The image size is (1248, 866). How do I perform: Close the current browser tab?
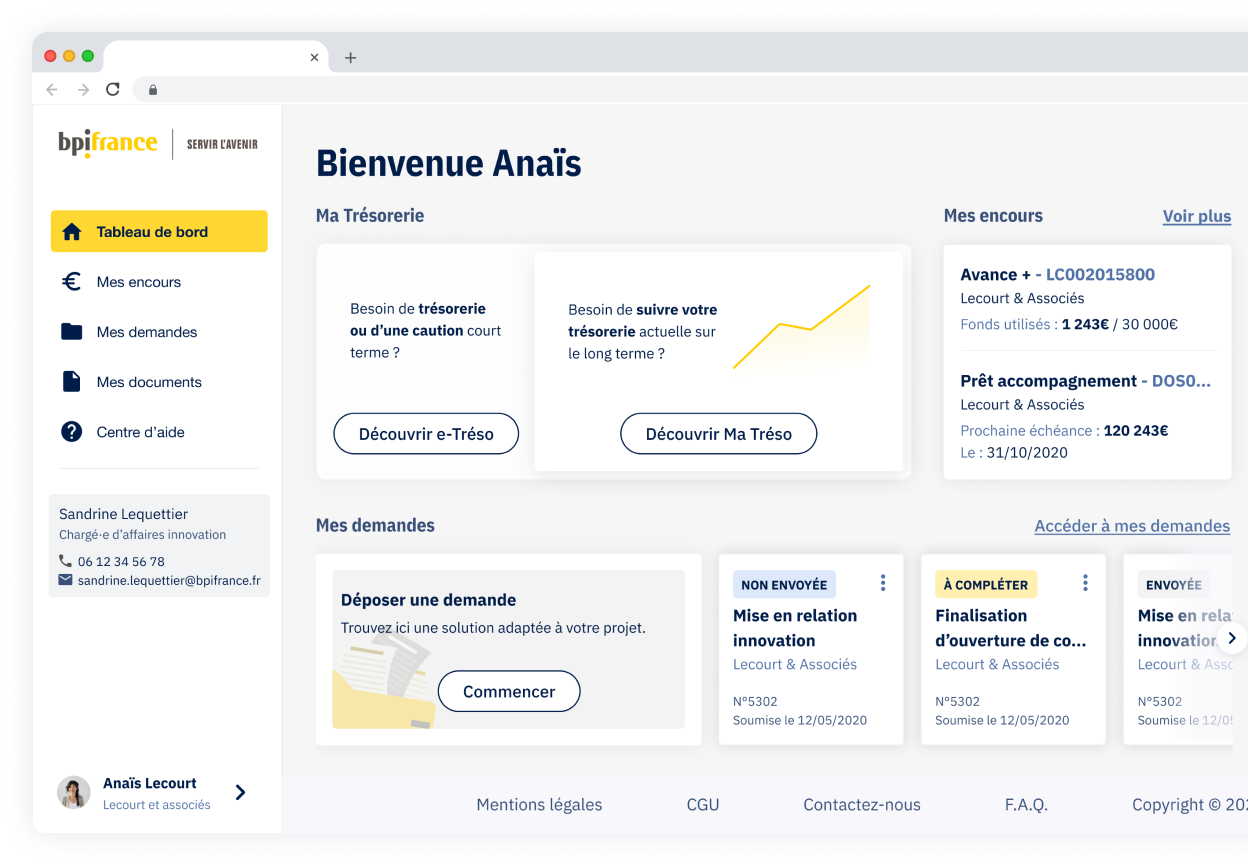click(x=314, y=57)
